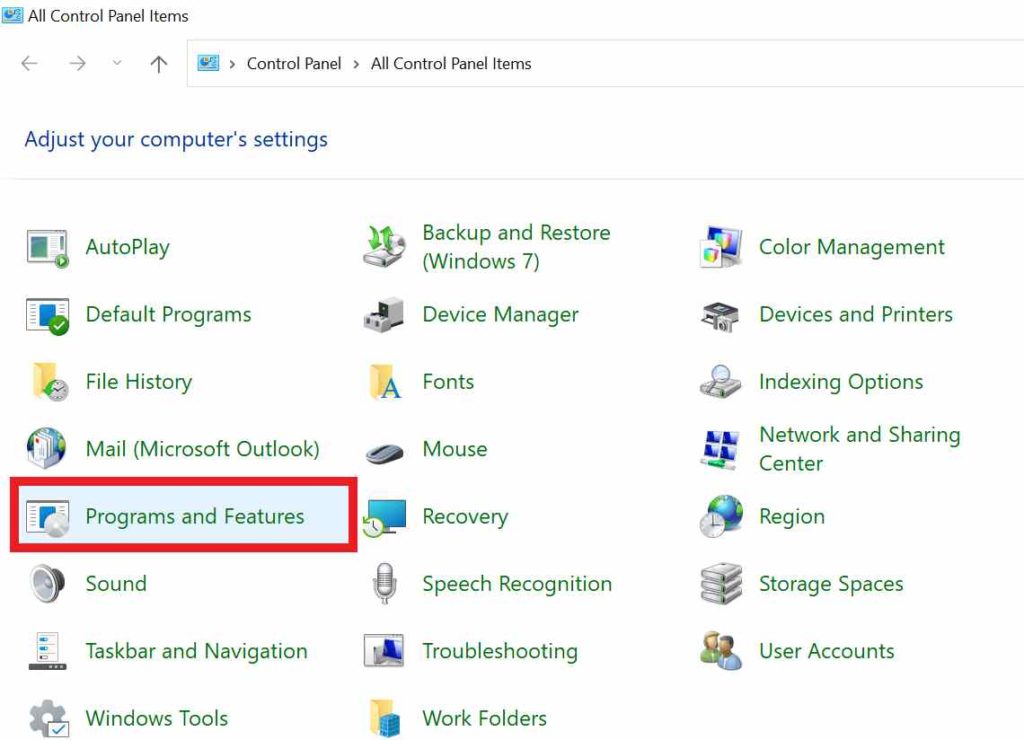Open the Recovery link
1024x740 pixels.
(x=465, y=517)
